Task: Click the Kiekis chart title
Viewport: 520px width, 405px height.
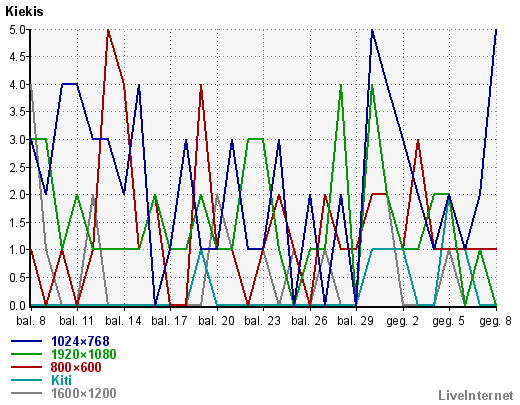Action: click(24, 11)
